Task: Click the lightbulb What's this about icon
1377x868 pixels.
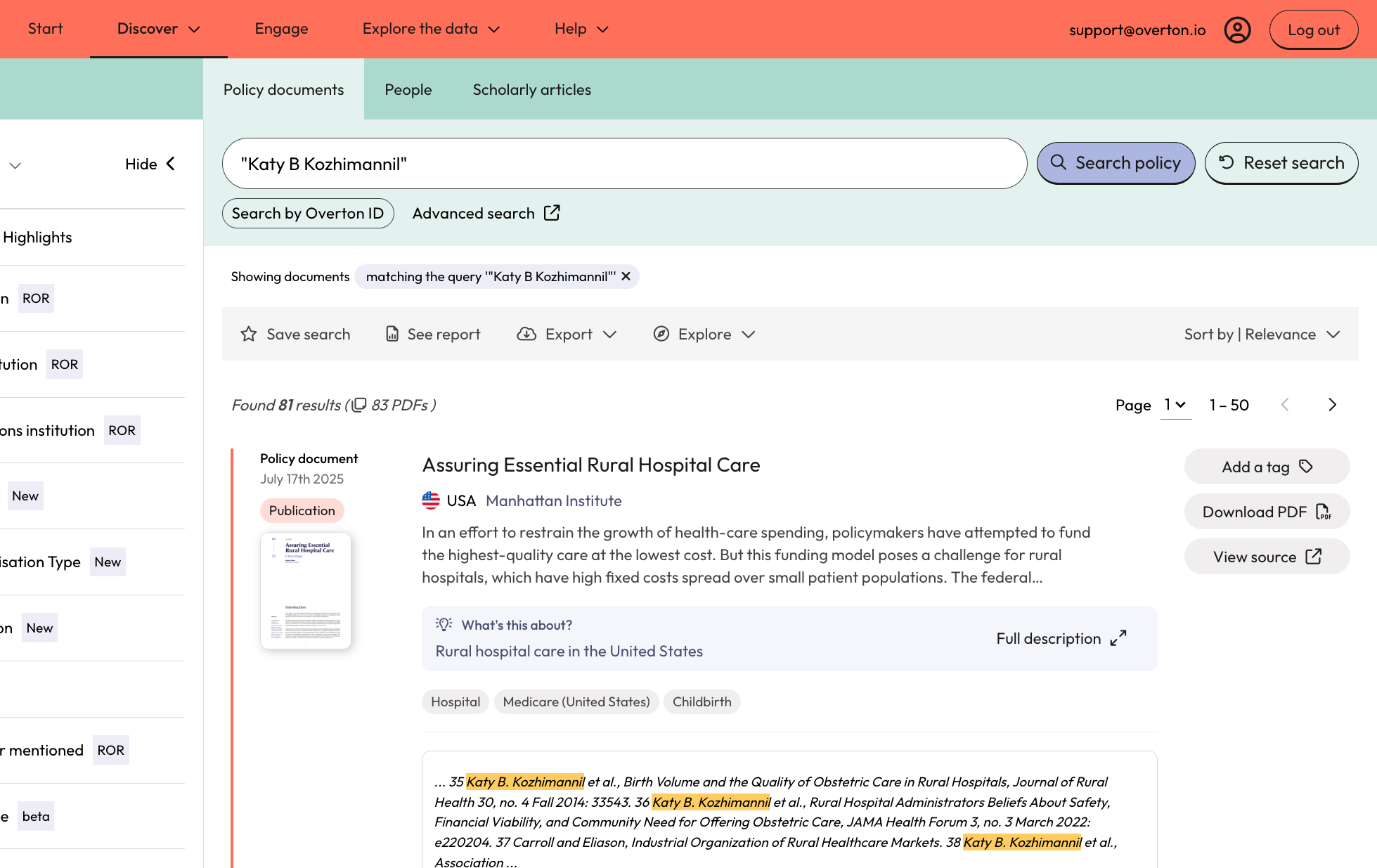Action: (x=444, y=624)
